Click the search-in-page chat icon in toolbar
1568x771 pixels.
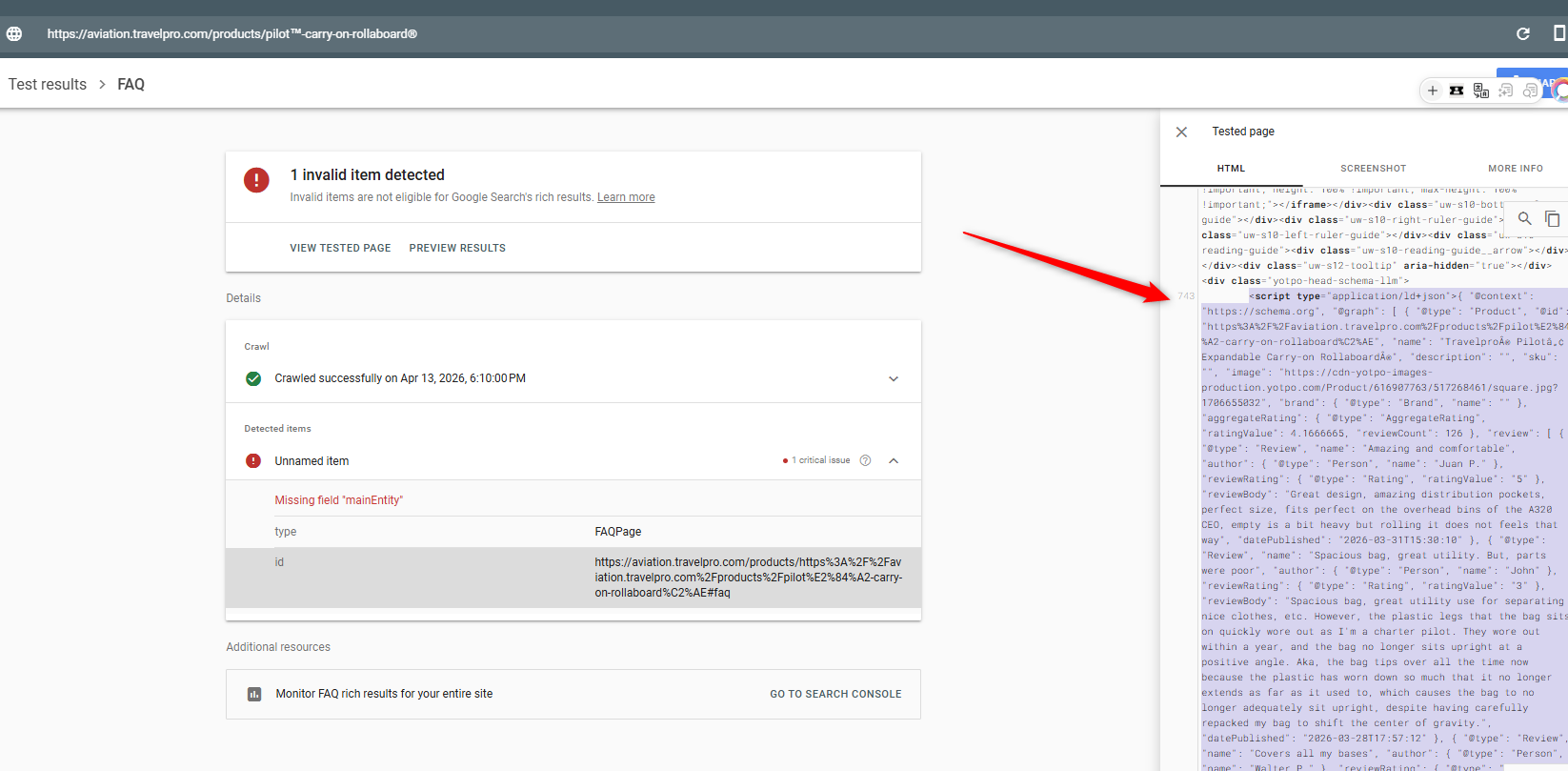1530,91
